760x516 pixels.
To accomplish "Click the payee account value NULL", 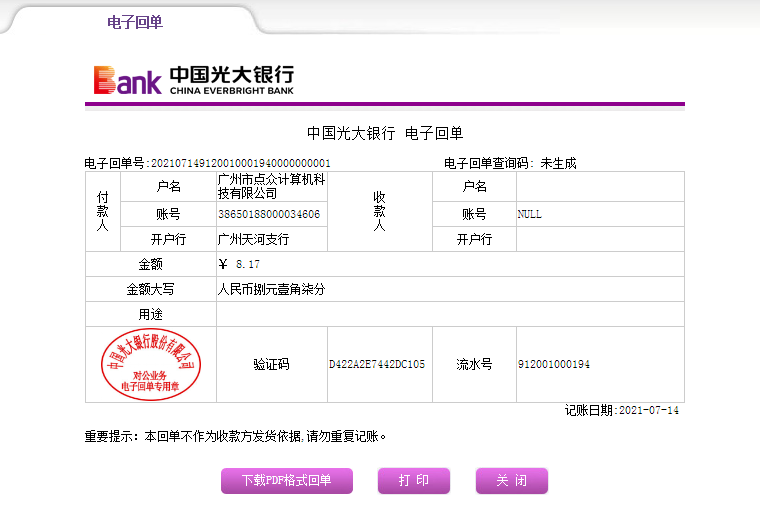I will [x=529, y=214].
